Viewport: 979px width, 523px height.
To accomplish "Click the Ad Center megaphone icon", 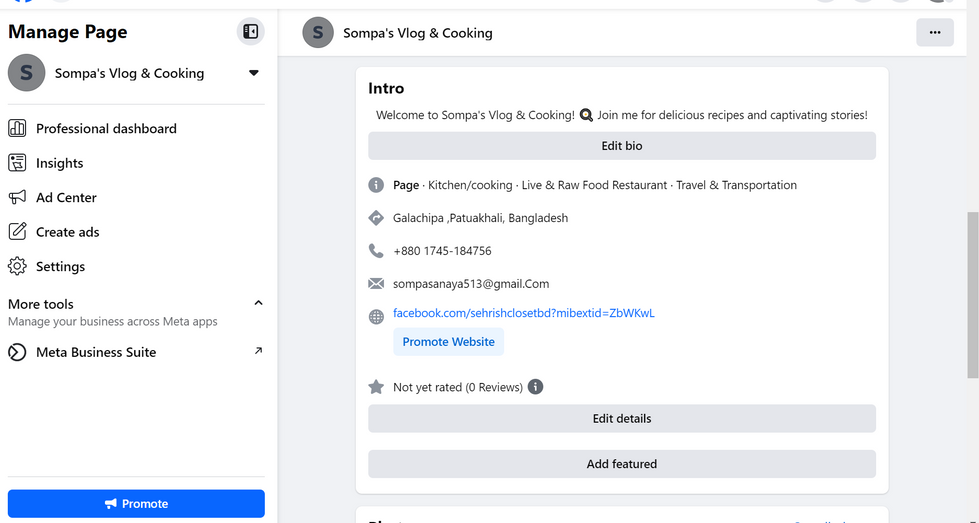I will point(17,197).
